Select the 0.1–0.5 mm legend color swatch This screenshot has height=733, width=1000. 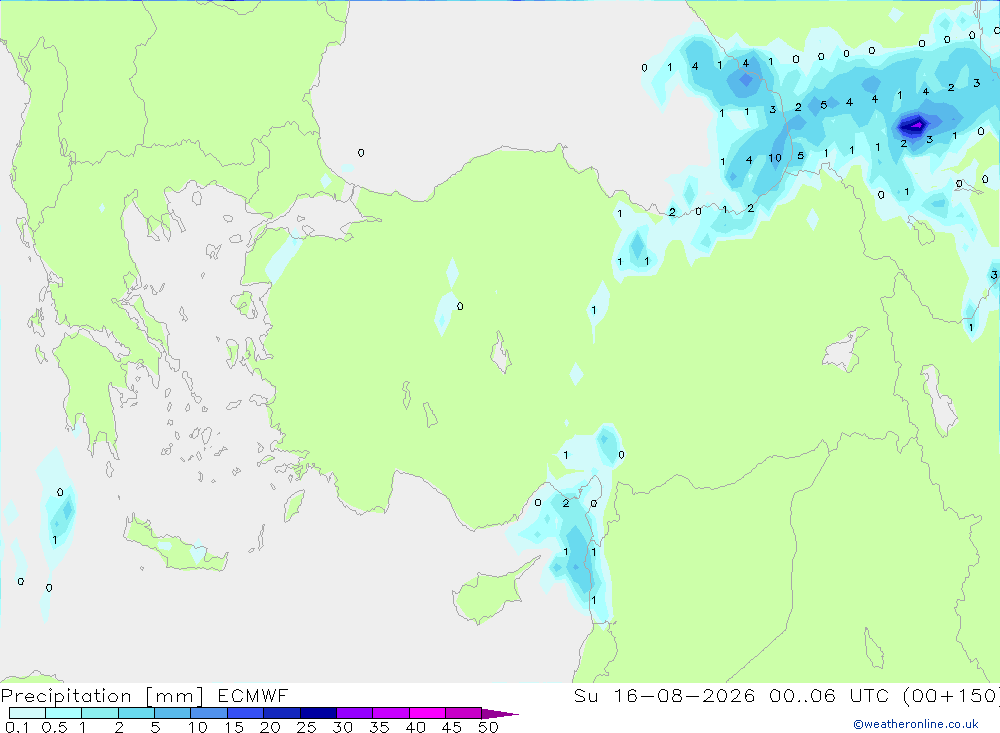27,713
